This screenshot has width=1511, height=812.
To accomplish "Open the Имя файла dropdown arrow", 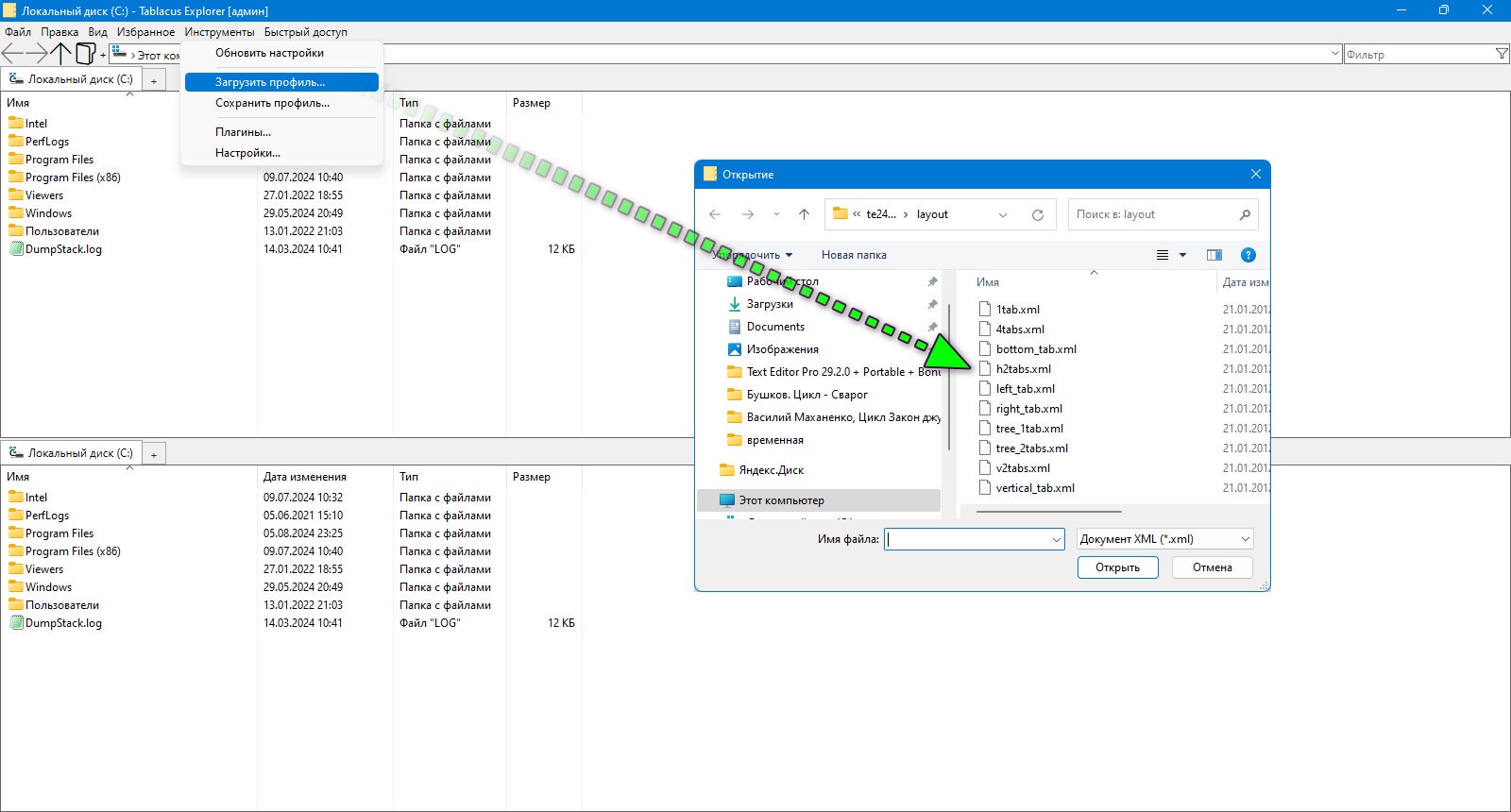I will (1057, 539).
